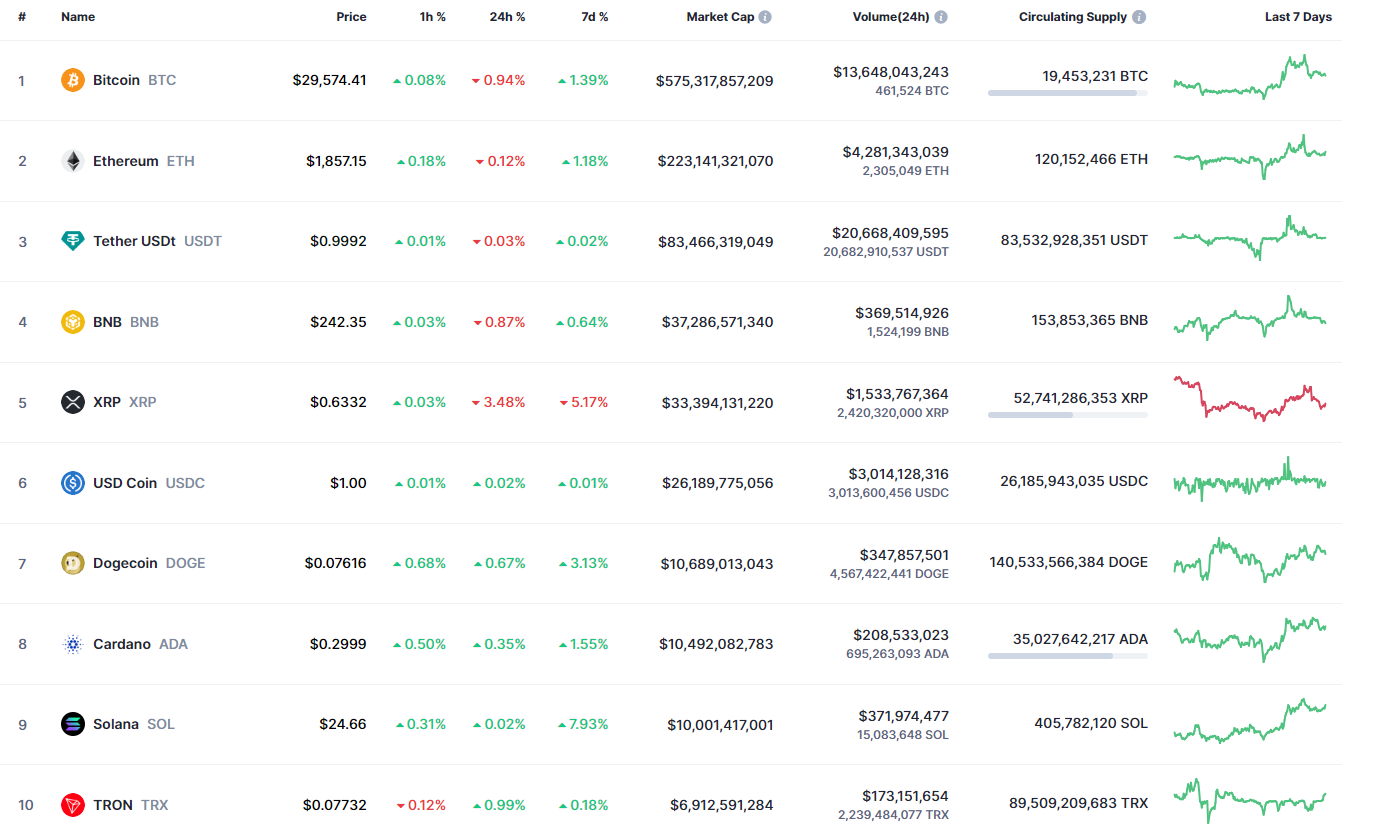Click the Dogecoin logo icon
Screen dimensions: 1375x838
click(72, 563)
